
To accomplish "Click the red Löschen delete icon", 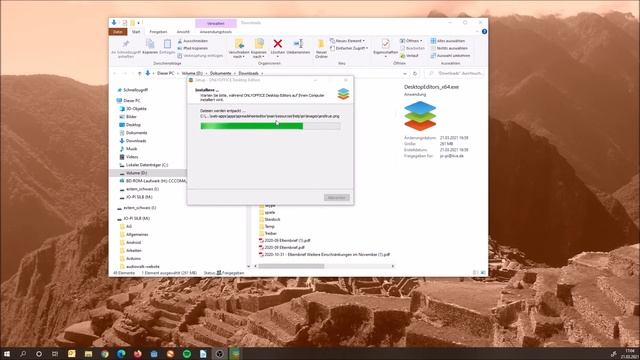I will (278, 44).
